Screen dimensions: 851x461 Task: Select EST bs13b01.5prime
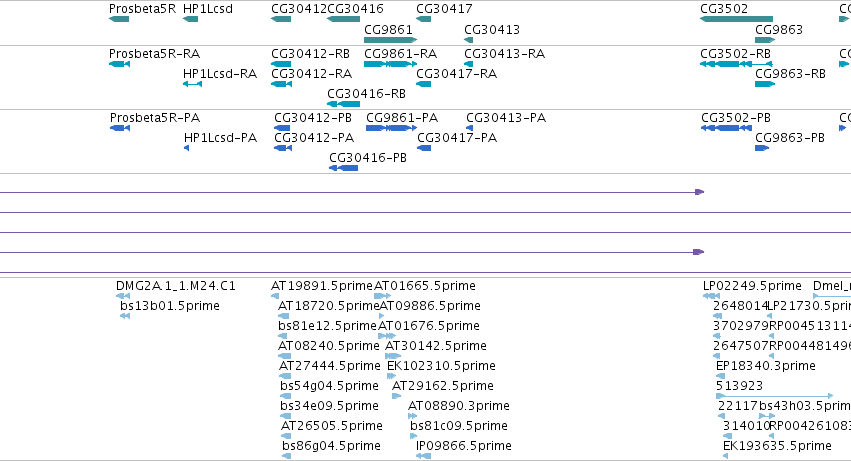pyautogui.click(x=170, y=306)
